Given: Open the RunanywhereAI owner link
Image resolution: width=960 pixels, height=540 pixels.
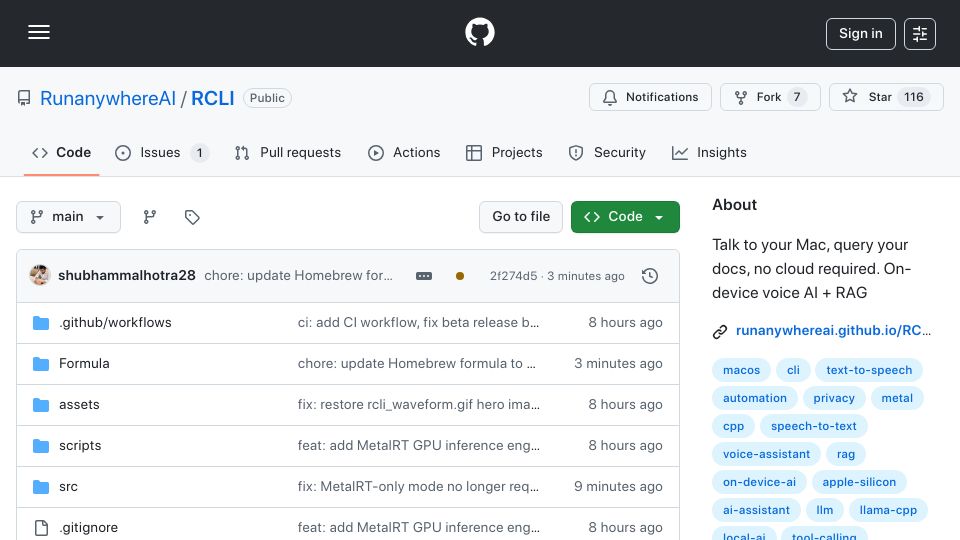Looking at the screenshot, I should click(x=108, y=98).
